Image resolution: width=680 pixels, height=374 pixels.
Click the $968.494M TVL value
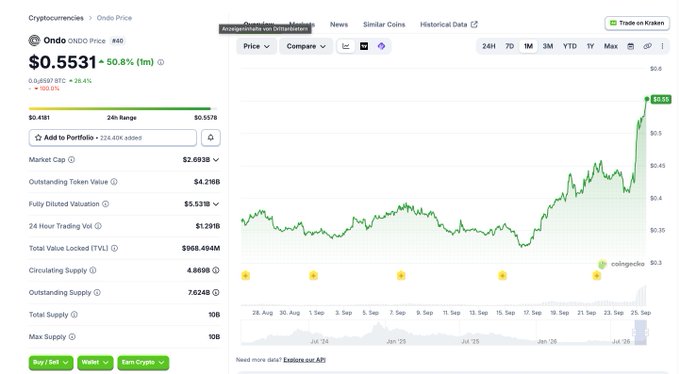pyautogui.click(x=201, y=248)
